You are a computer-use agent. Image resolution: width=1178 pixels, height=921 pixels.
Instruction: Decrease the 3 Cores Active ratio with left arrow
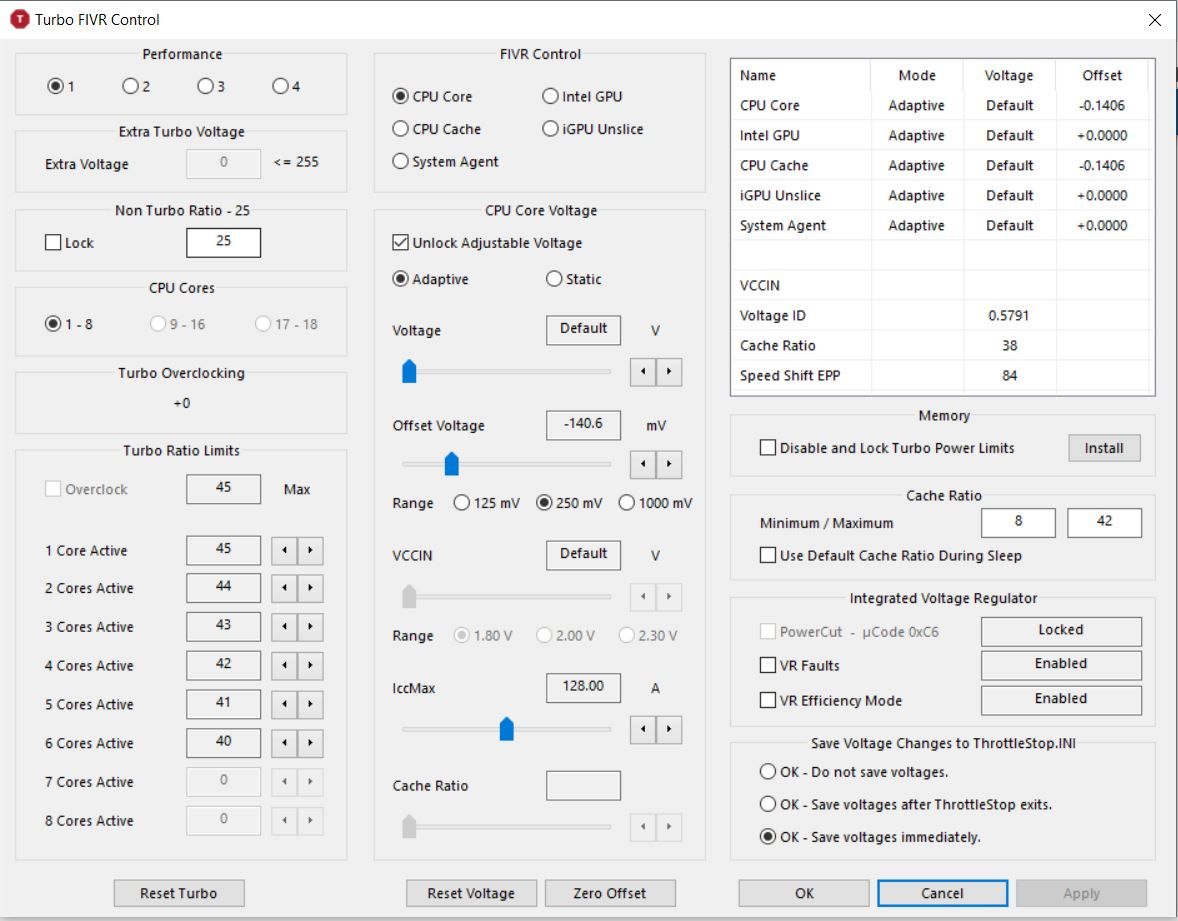[x=285, y=627]
